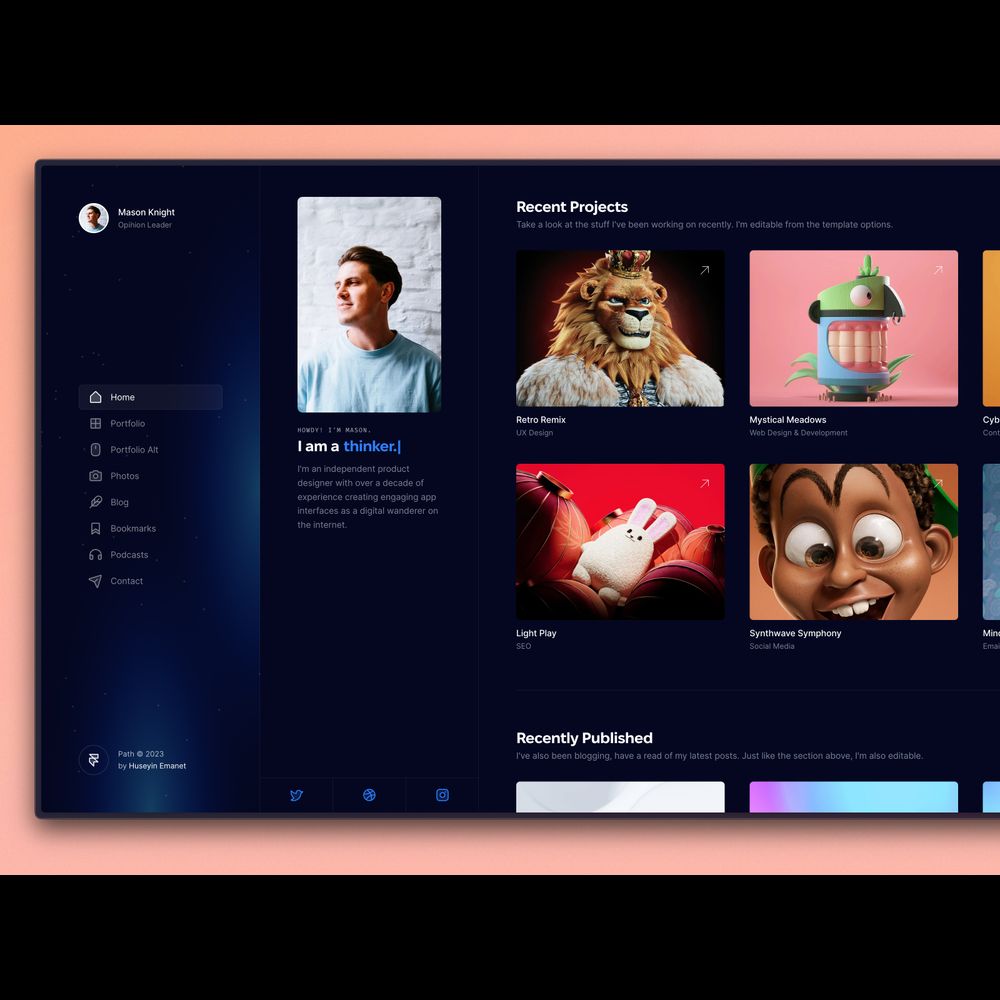The height and width of the screenshot is (1000, 1000).
Task: Open the Portfolio menu item
Action: point(128,424)
